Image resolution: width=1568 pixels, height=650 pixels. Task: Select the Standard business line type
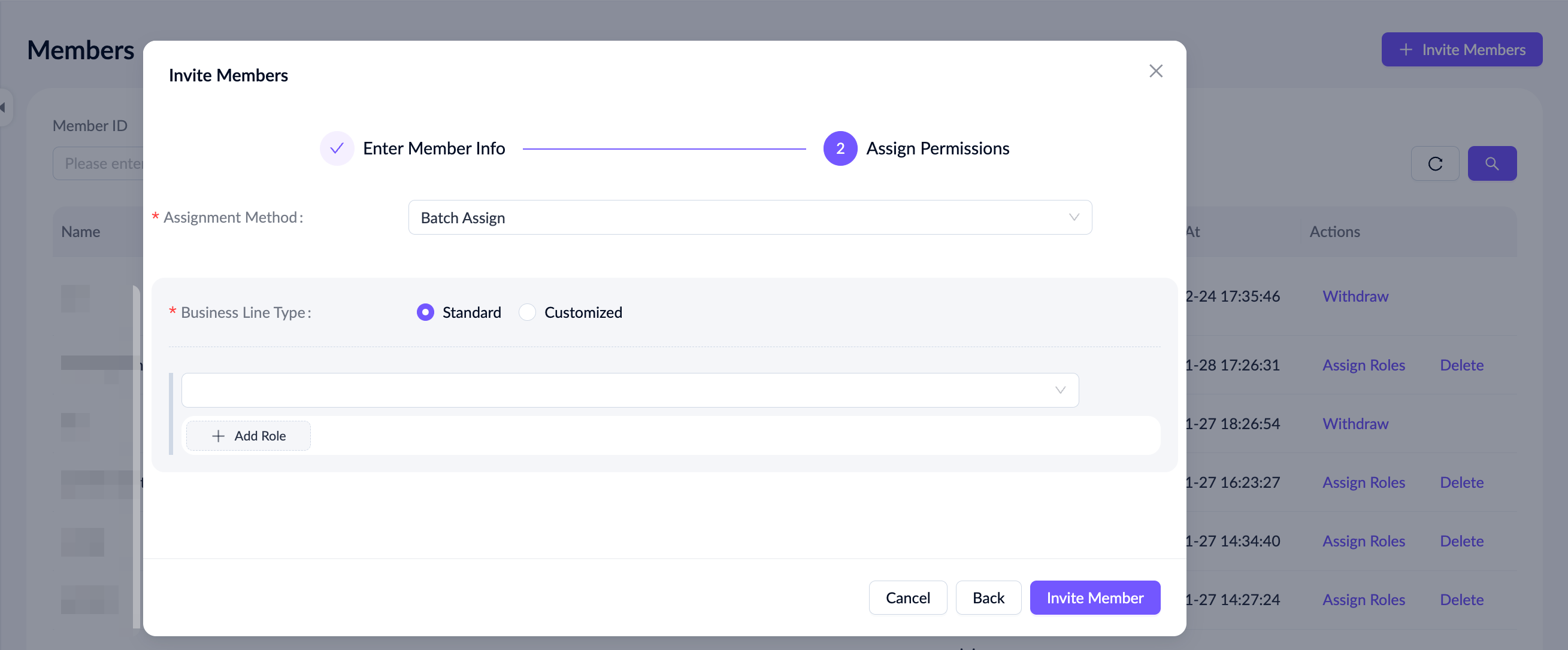[x=425, y=312]
